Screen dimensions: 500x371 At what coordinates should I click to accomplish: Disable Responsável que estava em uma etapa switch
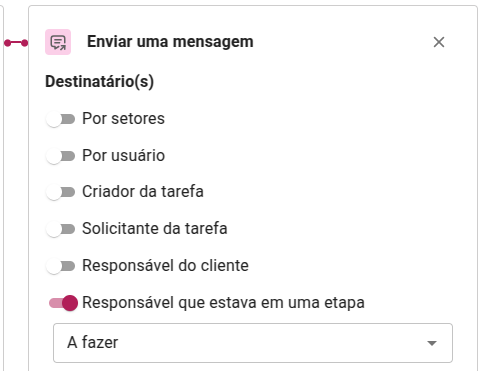[63, 303]
